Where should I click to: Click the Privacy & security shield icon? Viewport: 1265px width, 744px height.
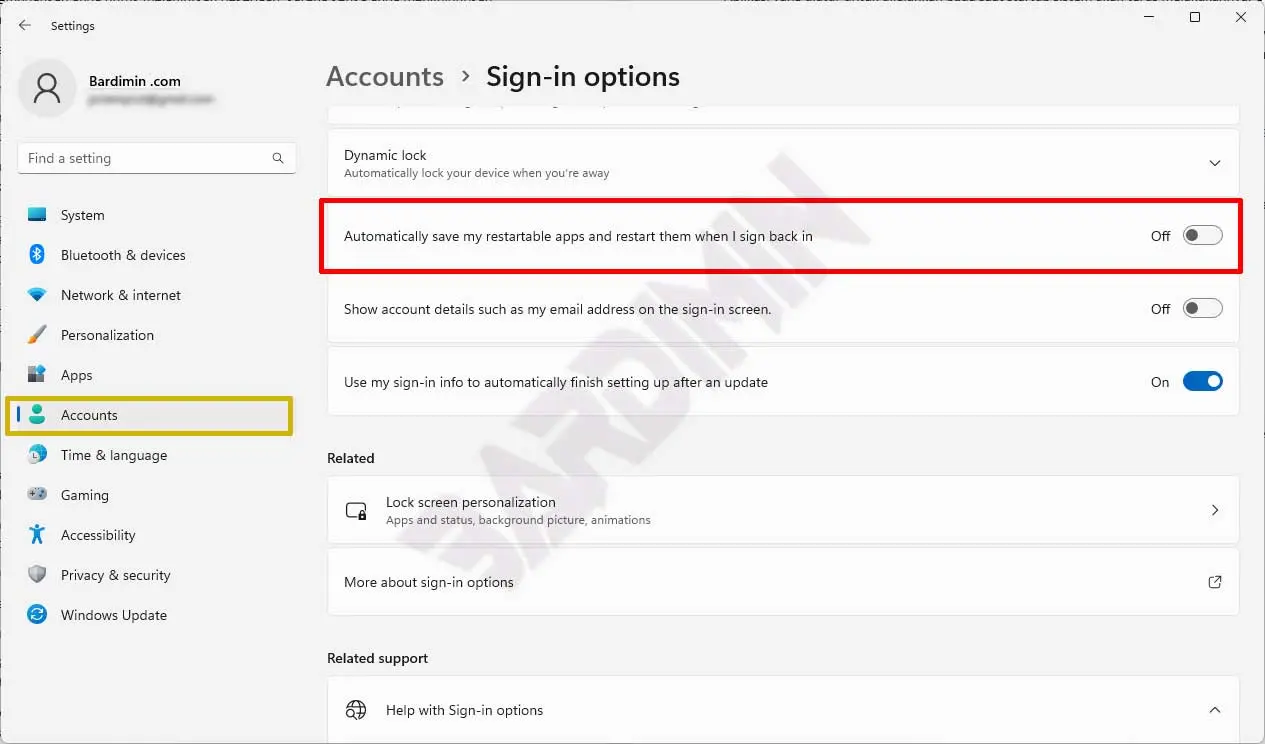[37, 575]
